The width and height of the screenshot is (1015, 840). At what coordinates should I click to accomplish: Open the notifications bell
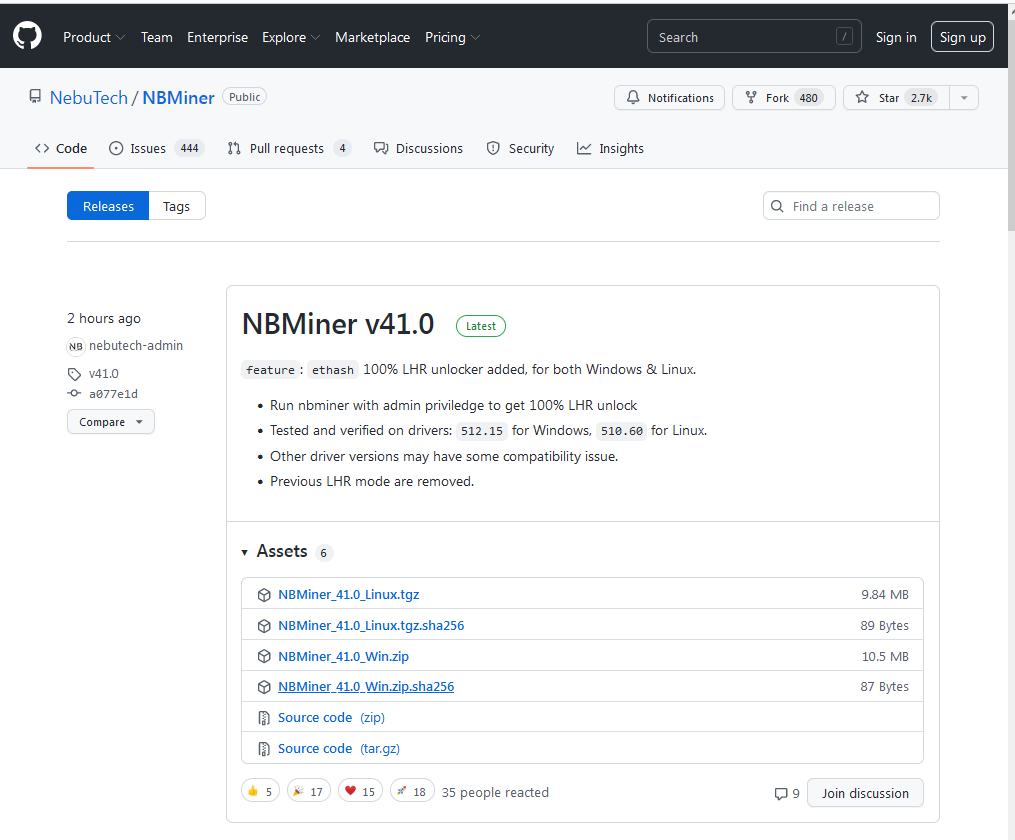click(669, 97)
